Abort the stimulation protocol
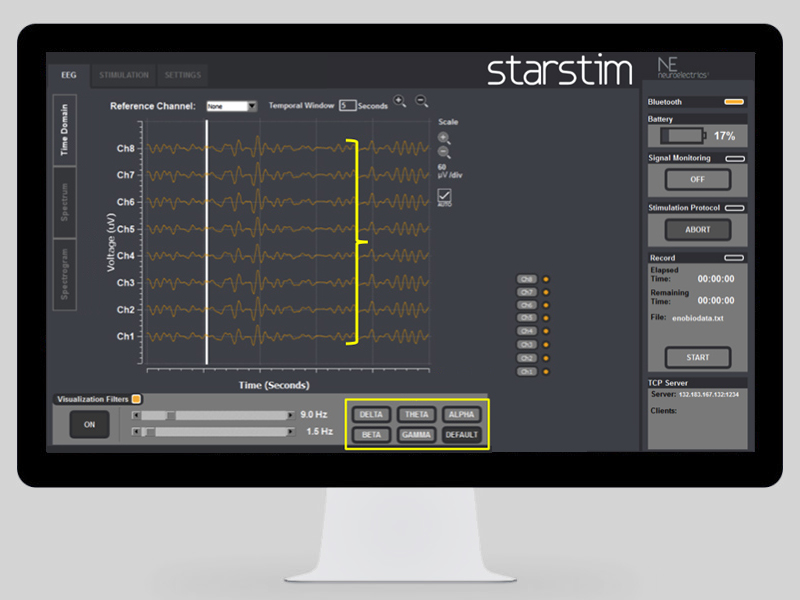Viewport: 800px width, 600px height. point(697,230)
